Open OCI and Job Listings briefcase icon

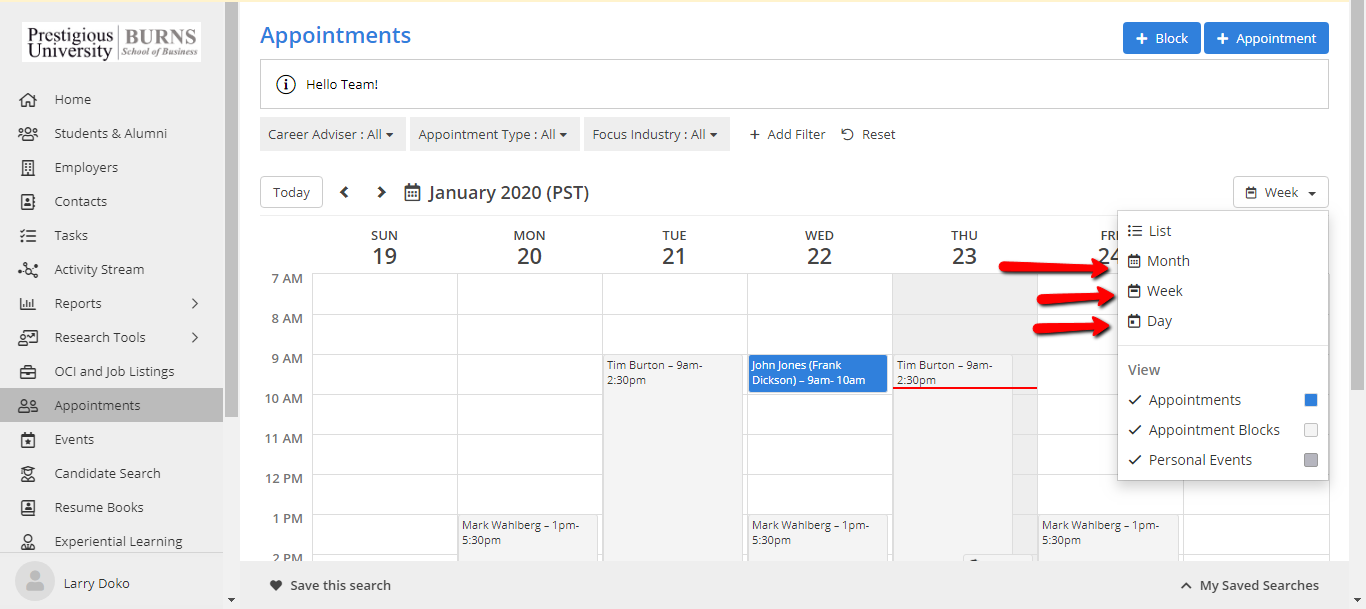click(28, 372)
